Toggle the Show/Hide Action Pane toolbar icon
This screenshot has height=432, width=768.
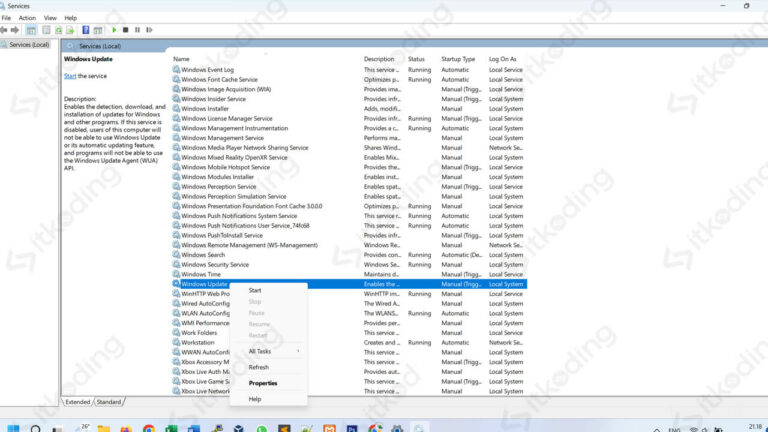98,30
